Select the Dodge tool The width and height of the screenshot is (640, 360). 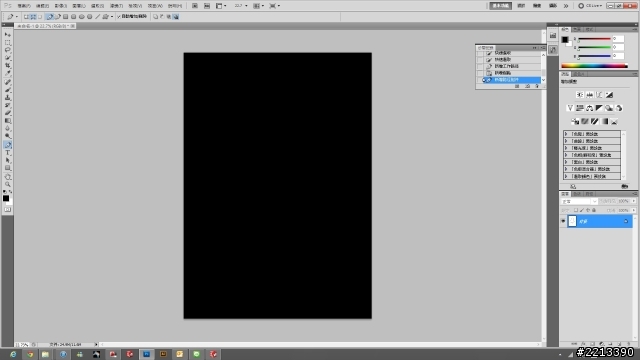click(7, 136)
